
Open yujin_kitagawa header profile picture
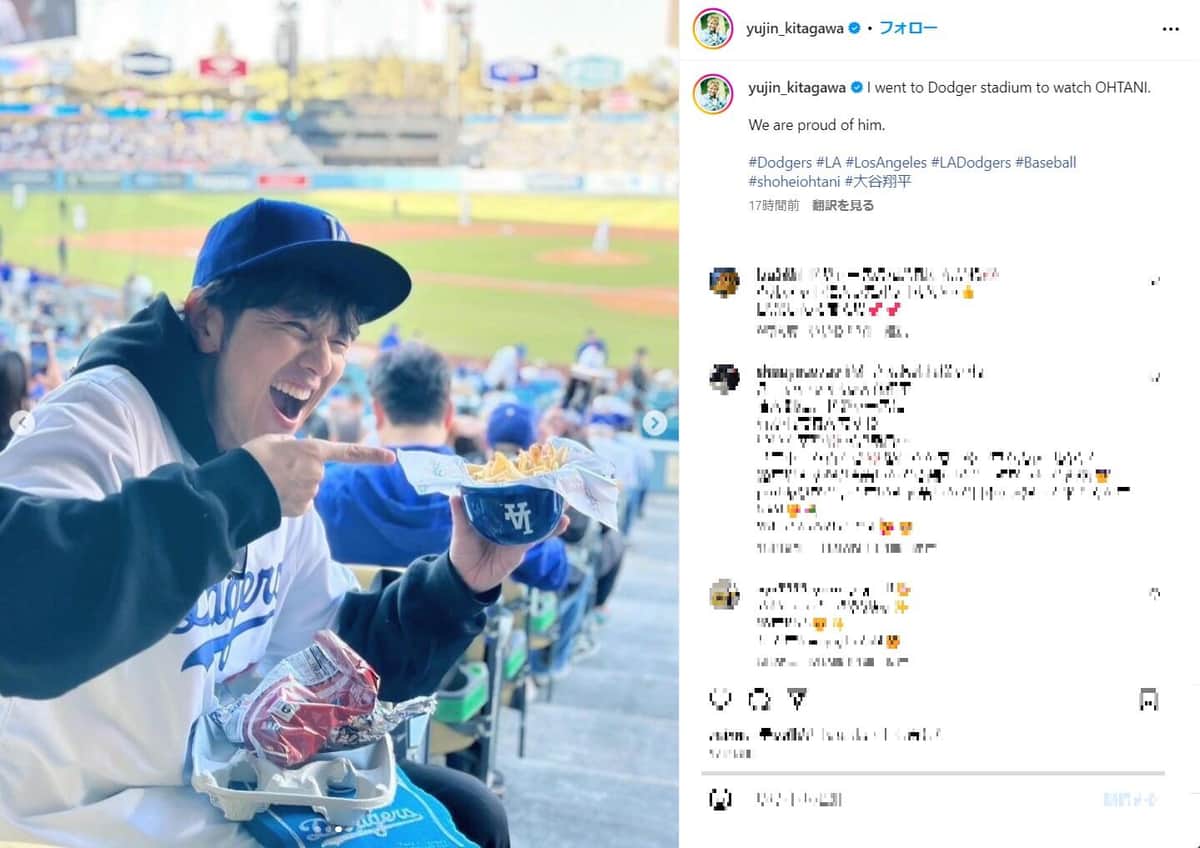tap(713, 28)
